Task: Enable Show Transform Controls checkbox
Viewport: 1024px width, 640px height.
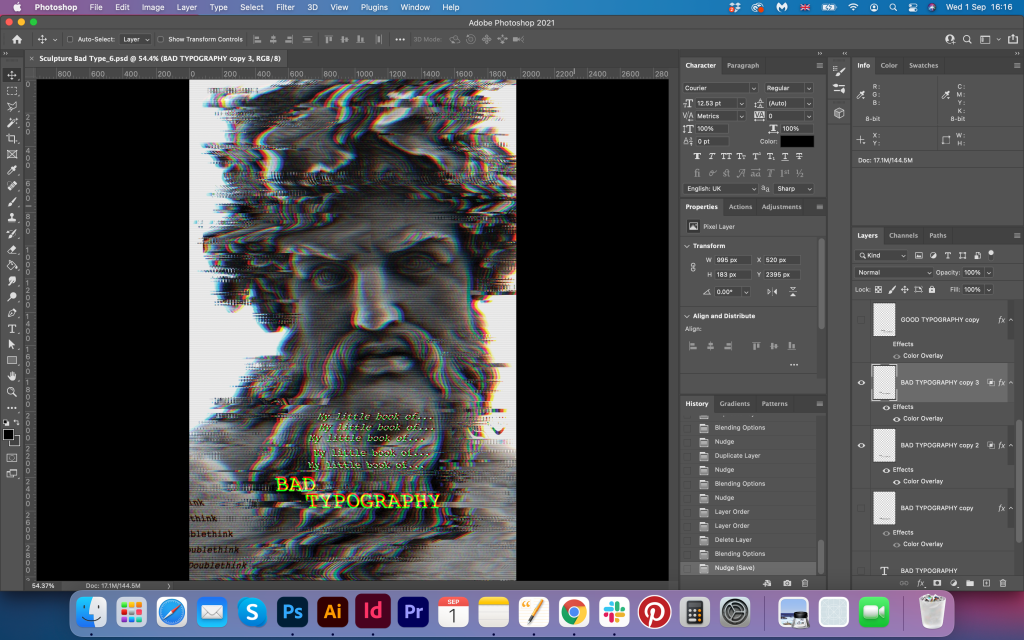Action: coord(160,39)
